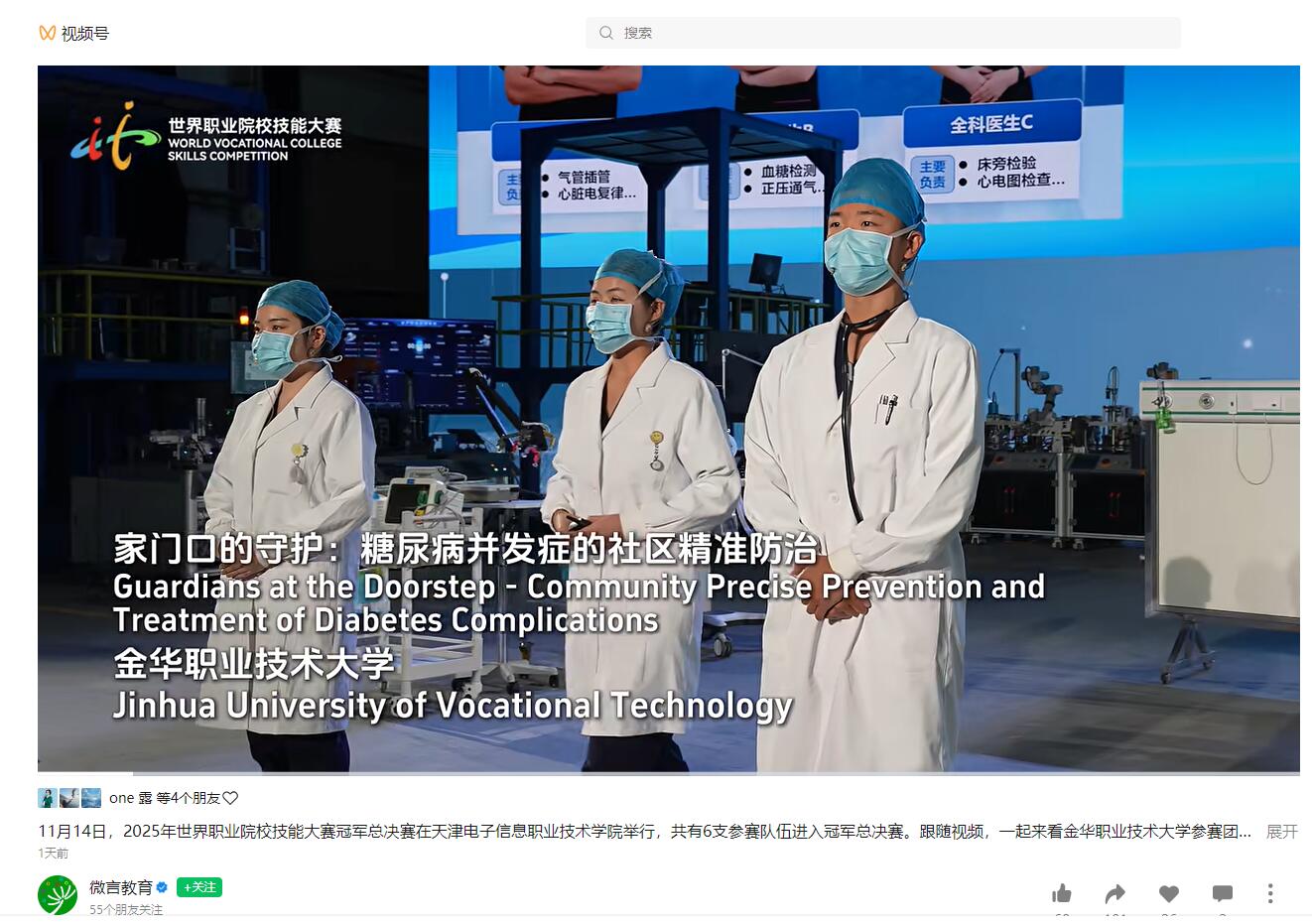Expand the description with 展开

tap(1281, 832)
